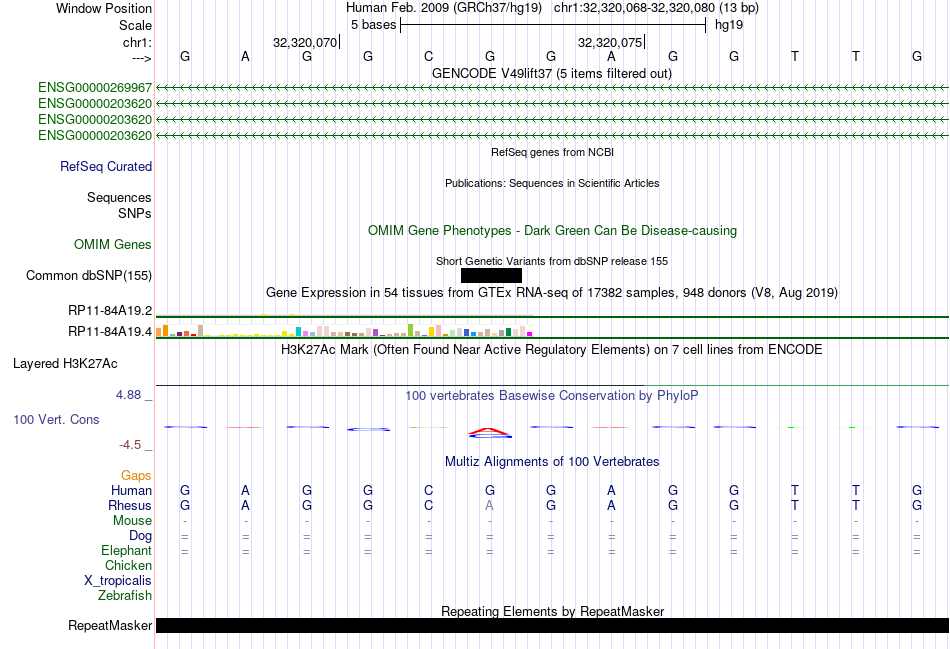
Task: Click the Gaps row label
Action: point(136,476)
